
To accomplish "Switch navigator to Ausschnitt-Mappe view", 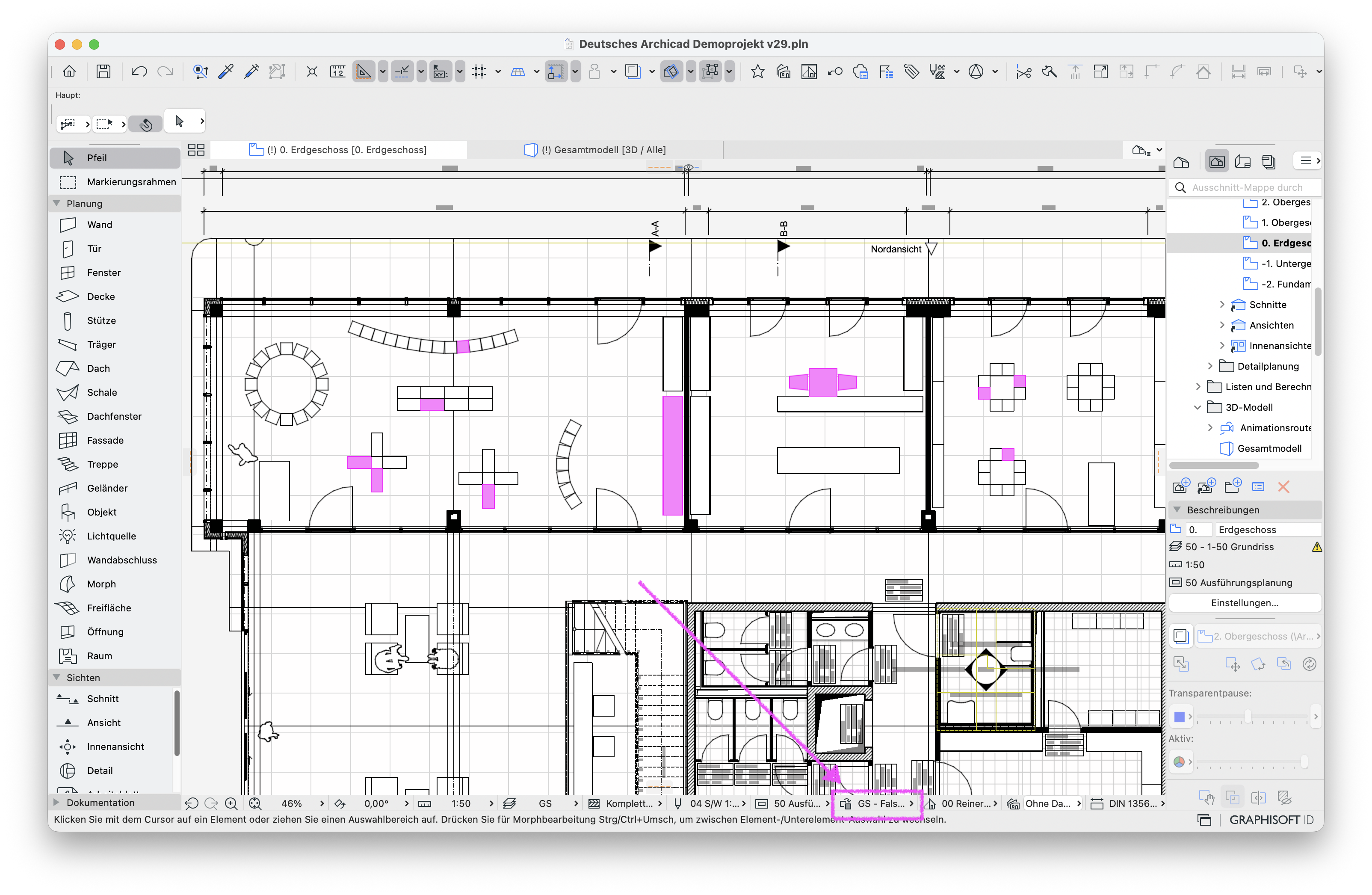I will [1217, 162].
